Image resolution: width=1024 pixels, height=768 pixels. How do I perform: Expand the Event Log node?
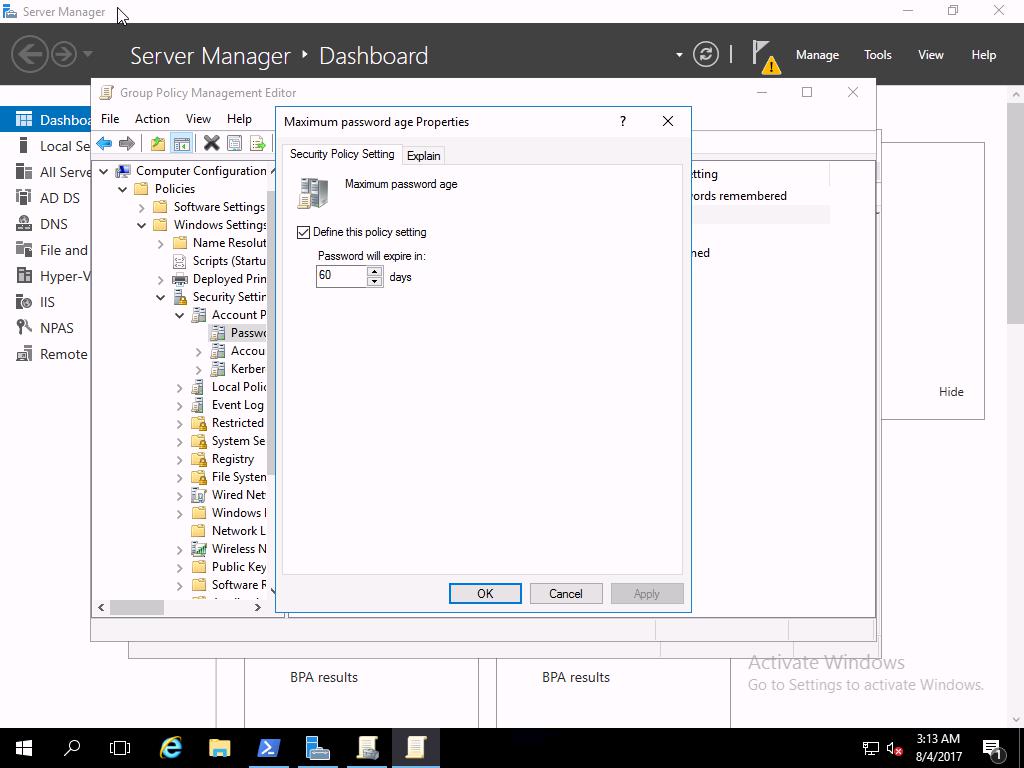(180, 406)
